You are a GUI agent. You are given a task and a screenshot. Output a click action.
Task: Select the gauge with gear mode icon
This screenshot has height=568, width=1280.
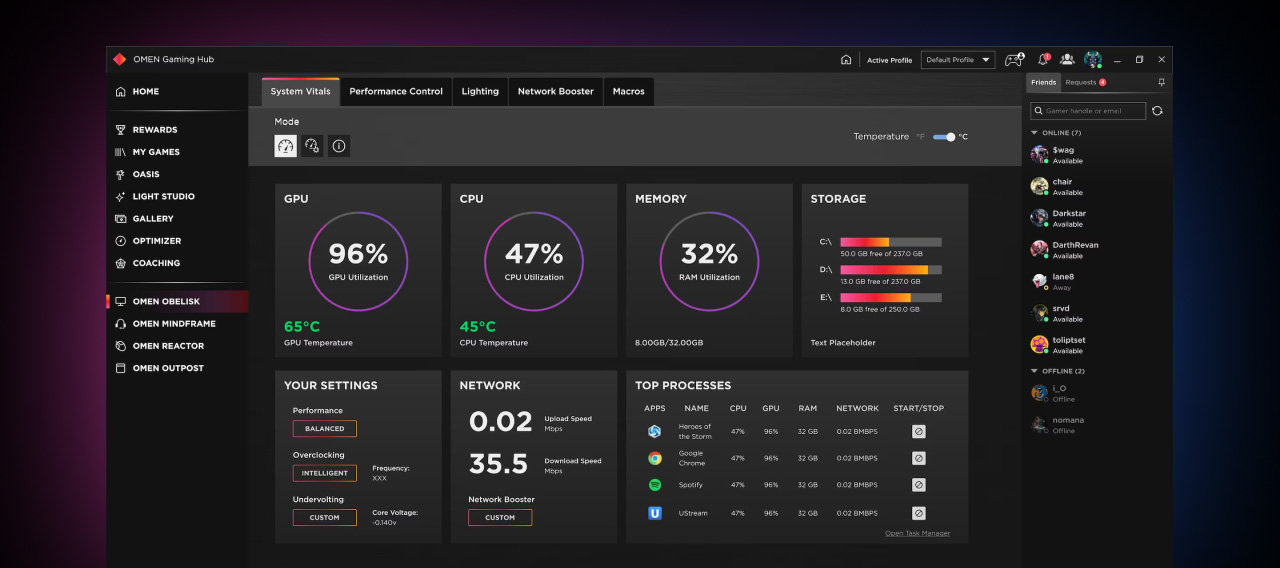coord(312,146)
